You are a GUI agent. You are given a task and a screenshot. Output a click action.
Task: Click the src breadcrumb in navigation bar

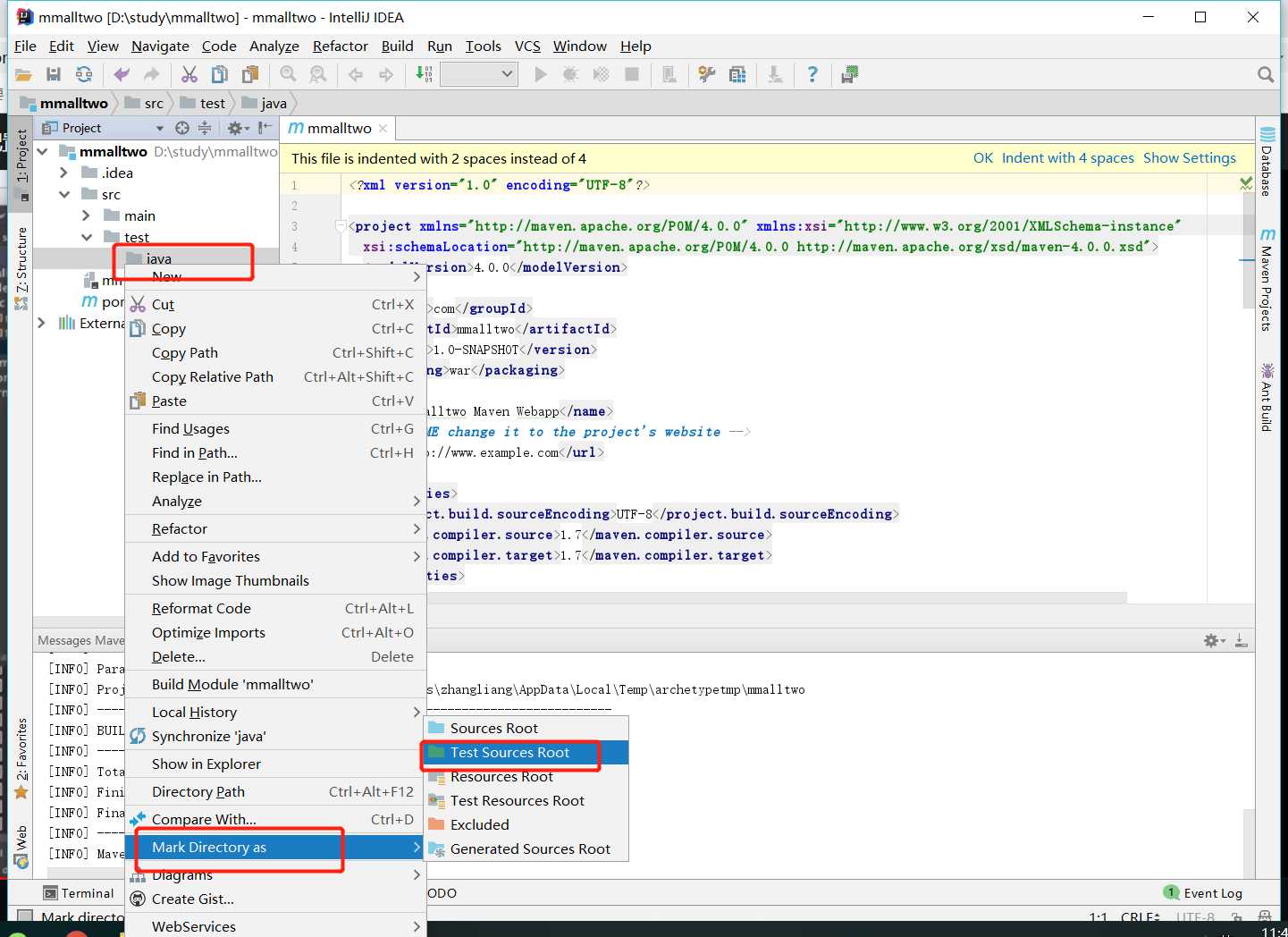click(144, 104)
